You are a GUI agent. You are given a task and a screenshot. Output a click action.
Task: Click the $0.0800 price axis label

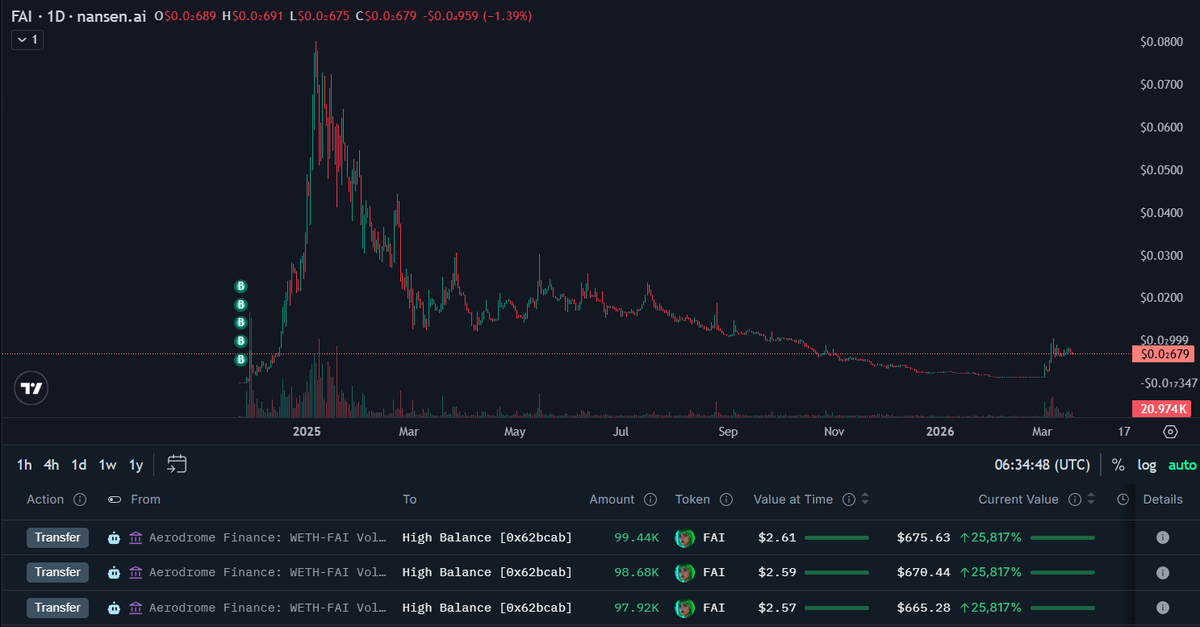pos(1161,42)
